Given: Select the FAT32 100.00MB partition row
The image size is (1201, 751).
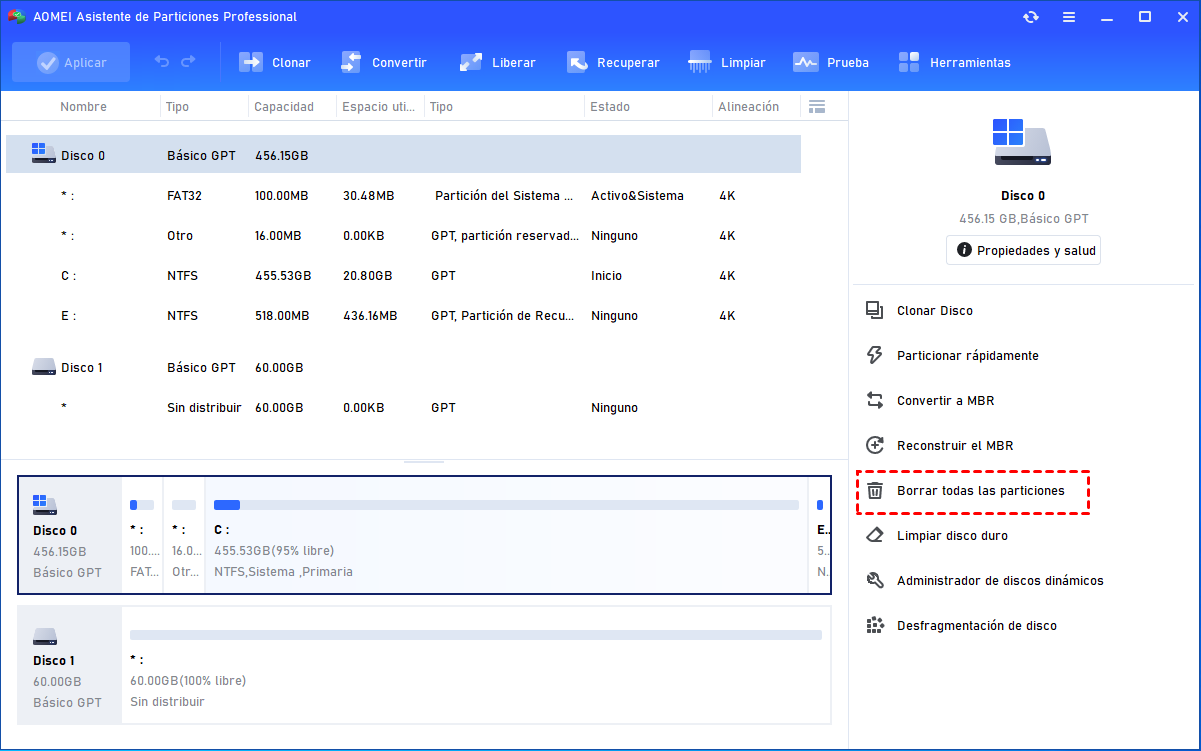Looking at the screenshot, I should (403, 196).
